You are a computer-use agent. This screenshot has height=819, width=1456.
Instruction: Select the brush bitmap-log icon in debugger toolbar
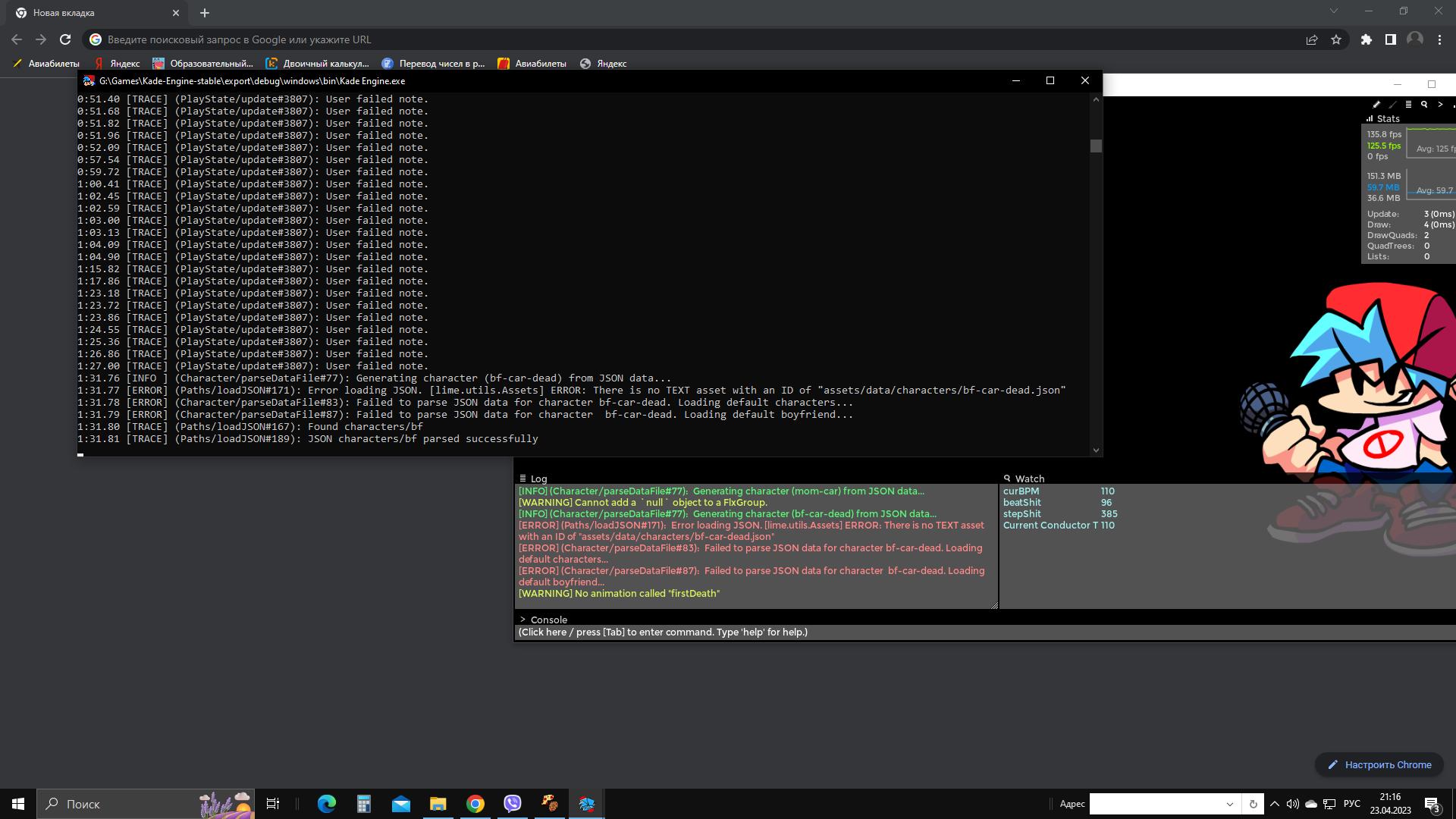[x=1392, y=105]
